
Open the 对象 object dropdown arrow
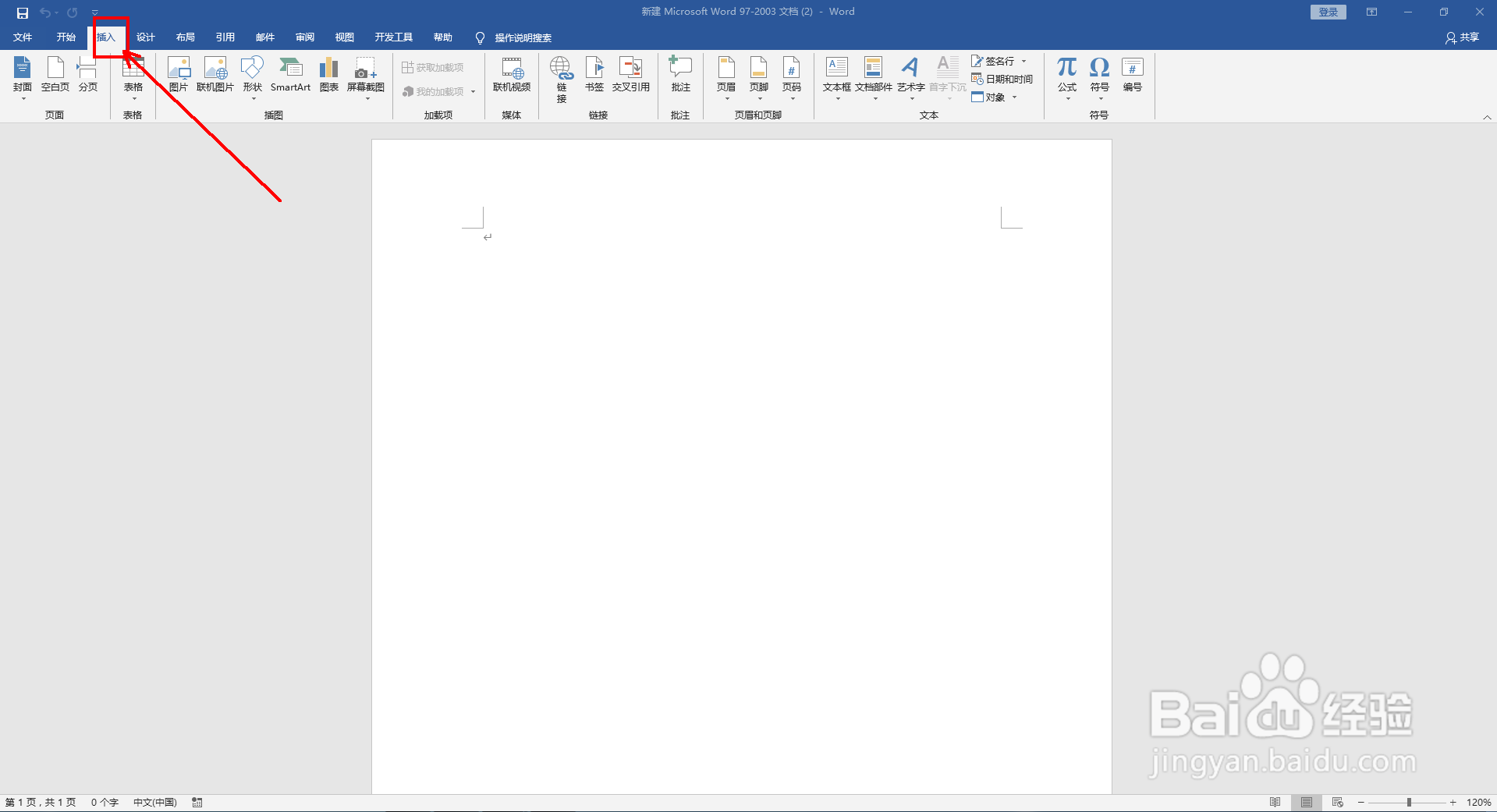(1013, 97)
